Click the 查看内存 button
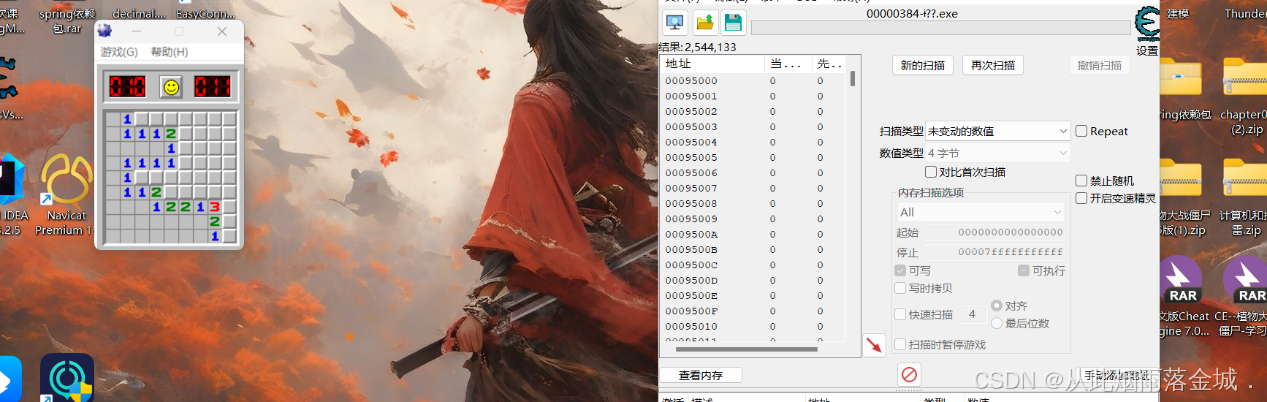 701,376
